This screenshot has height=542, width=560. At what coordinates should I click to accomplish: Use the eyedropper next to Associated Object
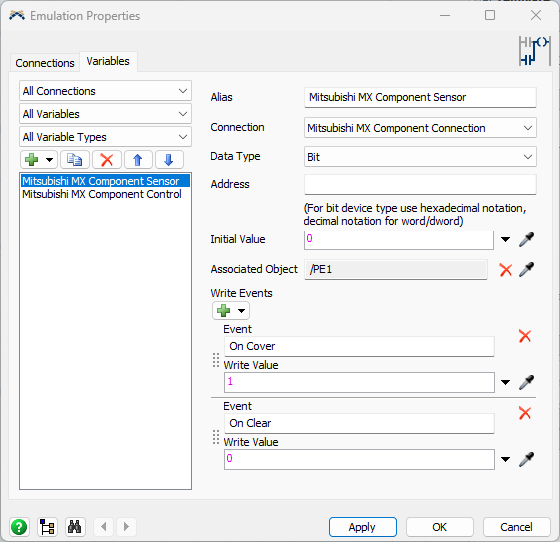[526, 270]
